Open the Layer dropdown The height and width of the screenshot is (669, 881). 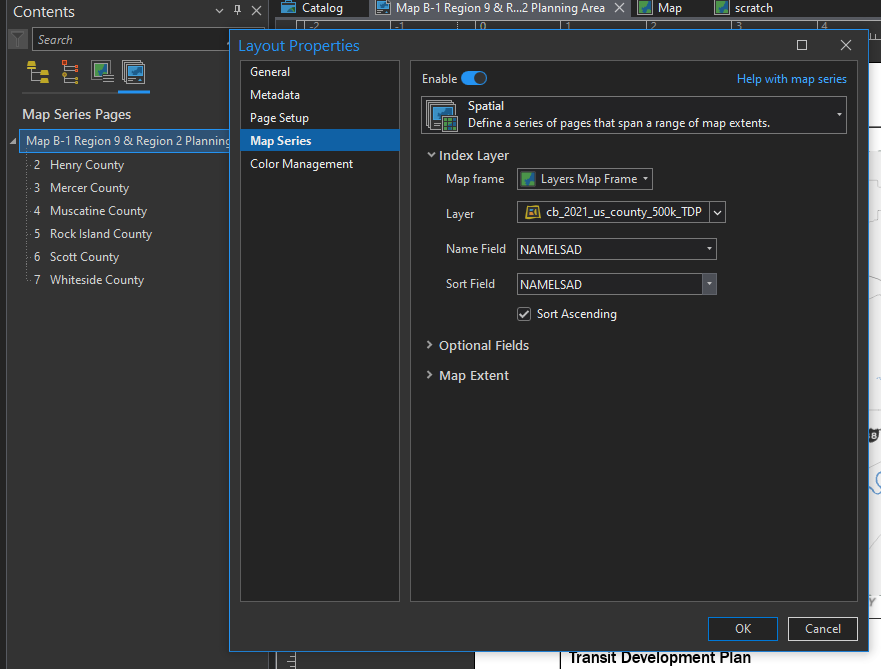[717, 212]
